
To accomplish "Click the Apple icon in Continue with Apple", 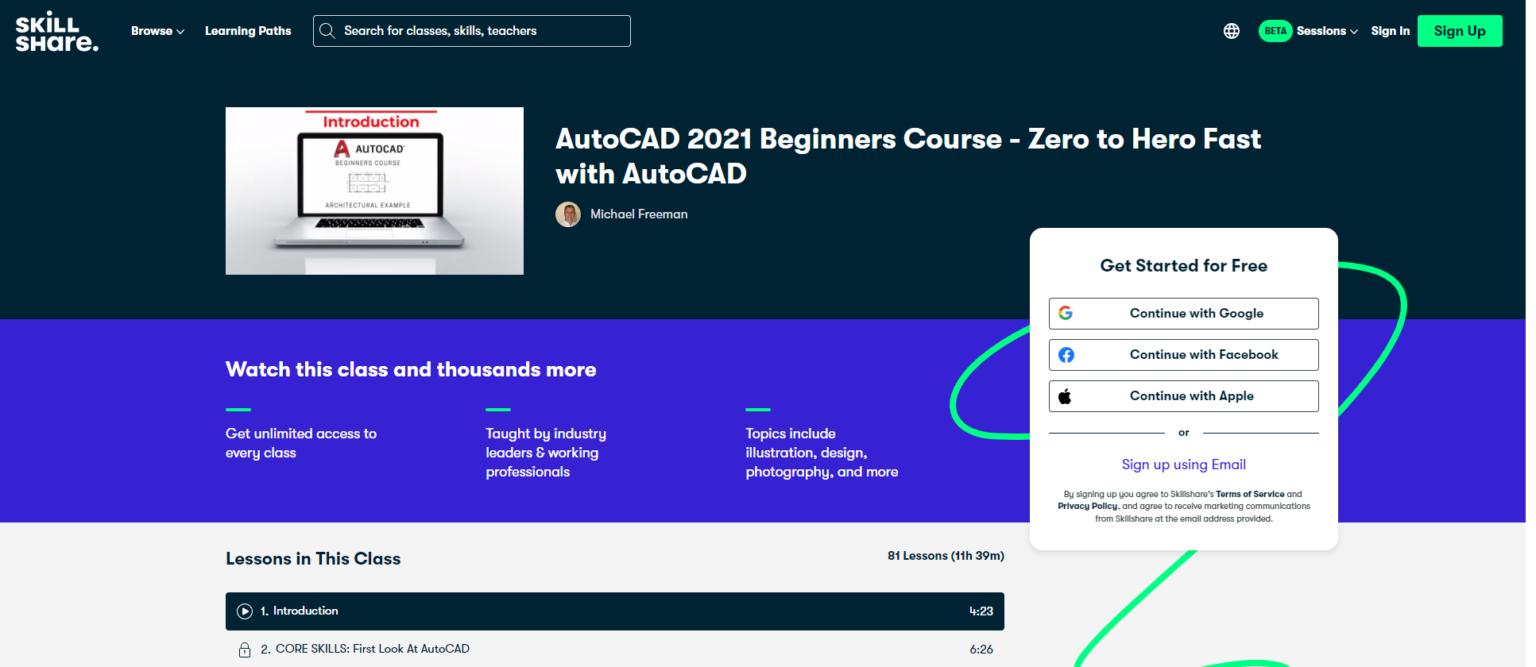I will [x=1065, y=395].
